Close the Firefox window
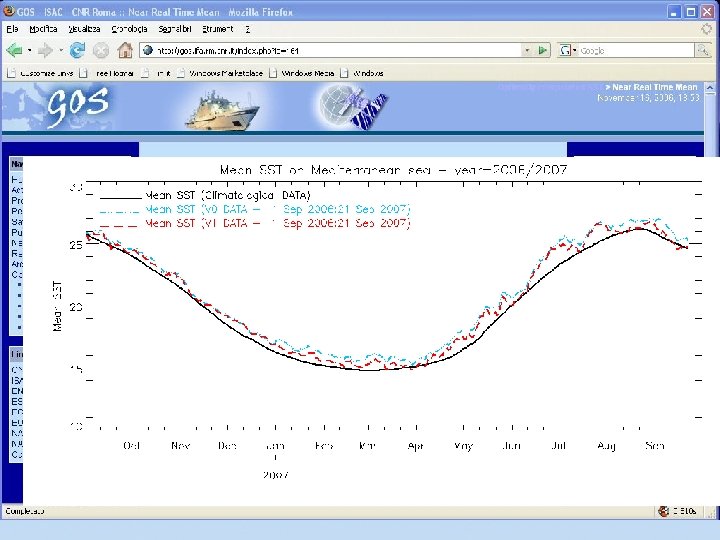The image size is (720, 540). [708, 12]
